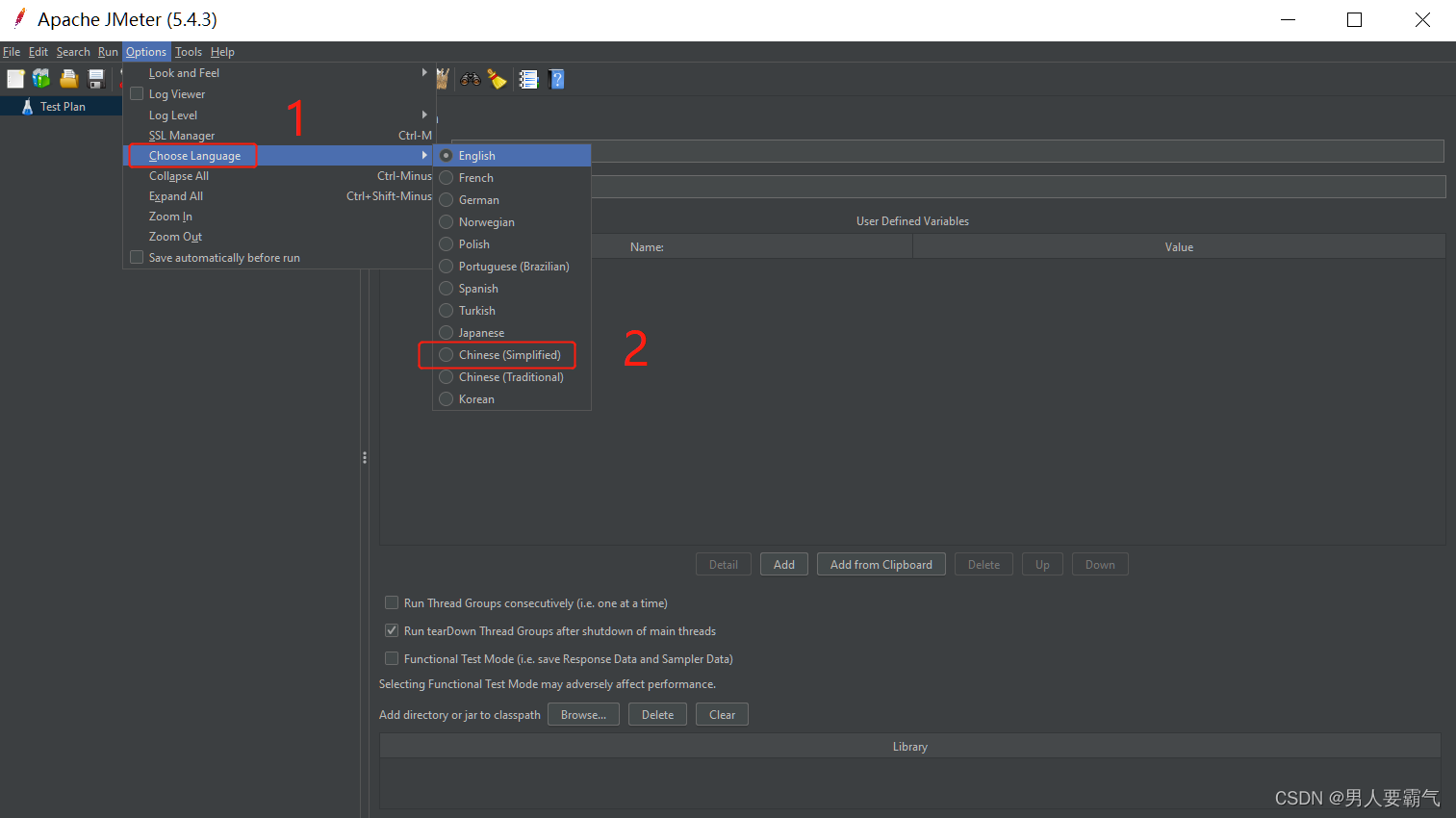
Task: Expand the Log Level submenu
Action: coord(279,115)
